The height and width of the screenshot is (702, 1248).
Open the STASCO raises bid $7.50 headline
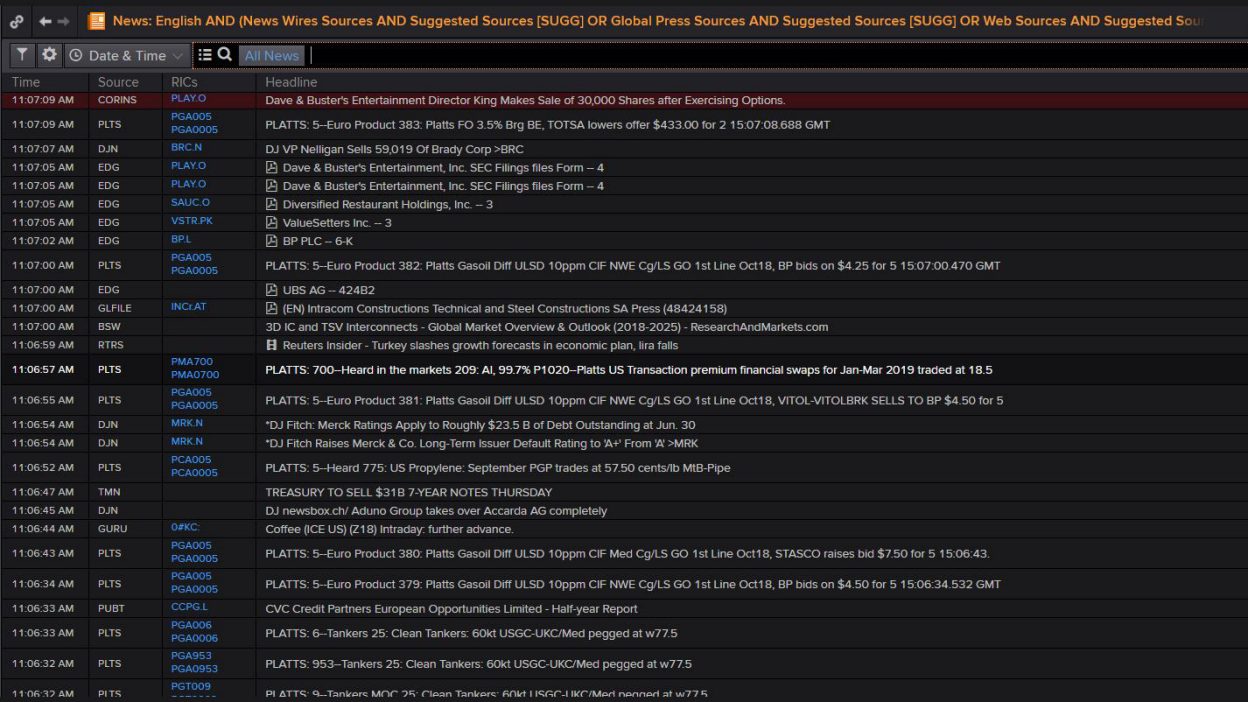tap(627, 553)
